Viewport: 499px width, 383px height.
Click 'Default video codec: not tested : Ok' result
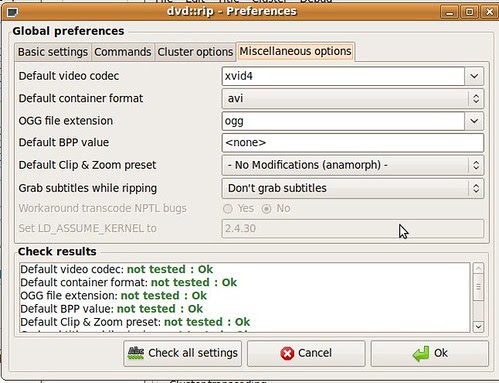pyautogui.click(x=116, y=269)
